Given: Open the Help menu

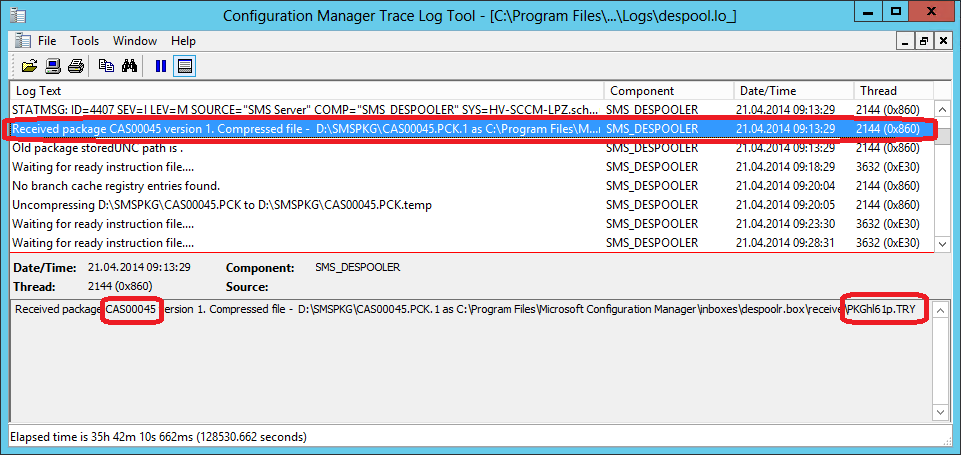Looking at the screenshot, I should point(183,41).
